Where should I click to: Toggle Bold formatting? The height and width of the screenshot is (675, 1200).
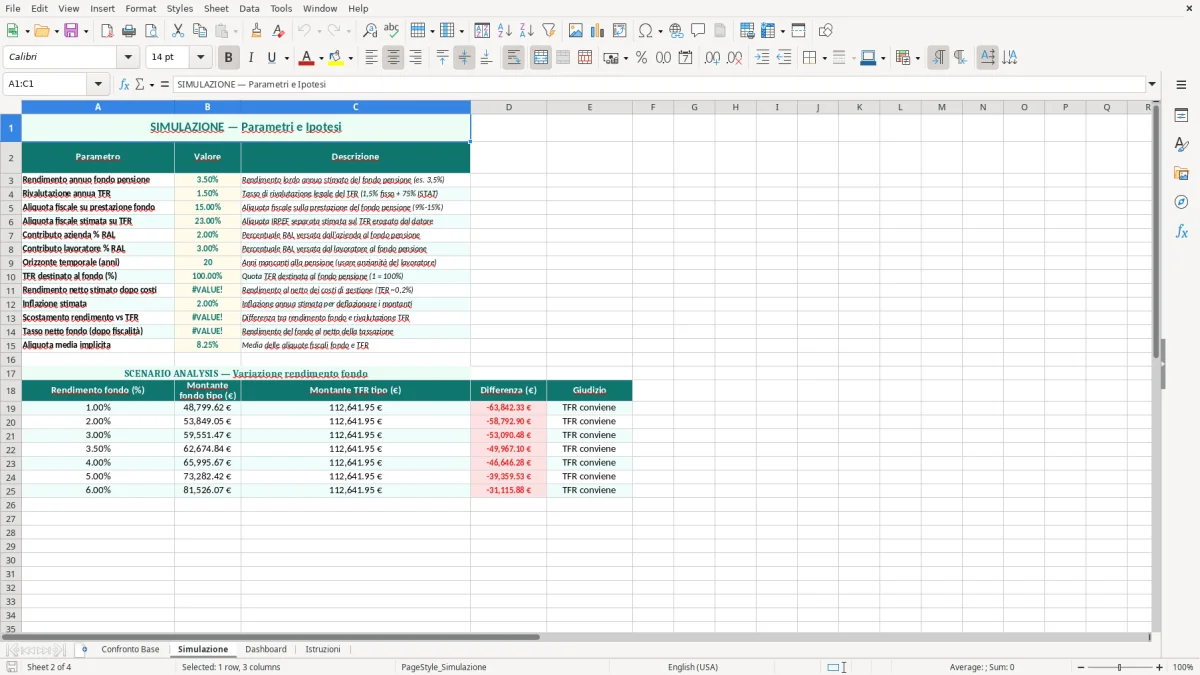228,58
